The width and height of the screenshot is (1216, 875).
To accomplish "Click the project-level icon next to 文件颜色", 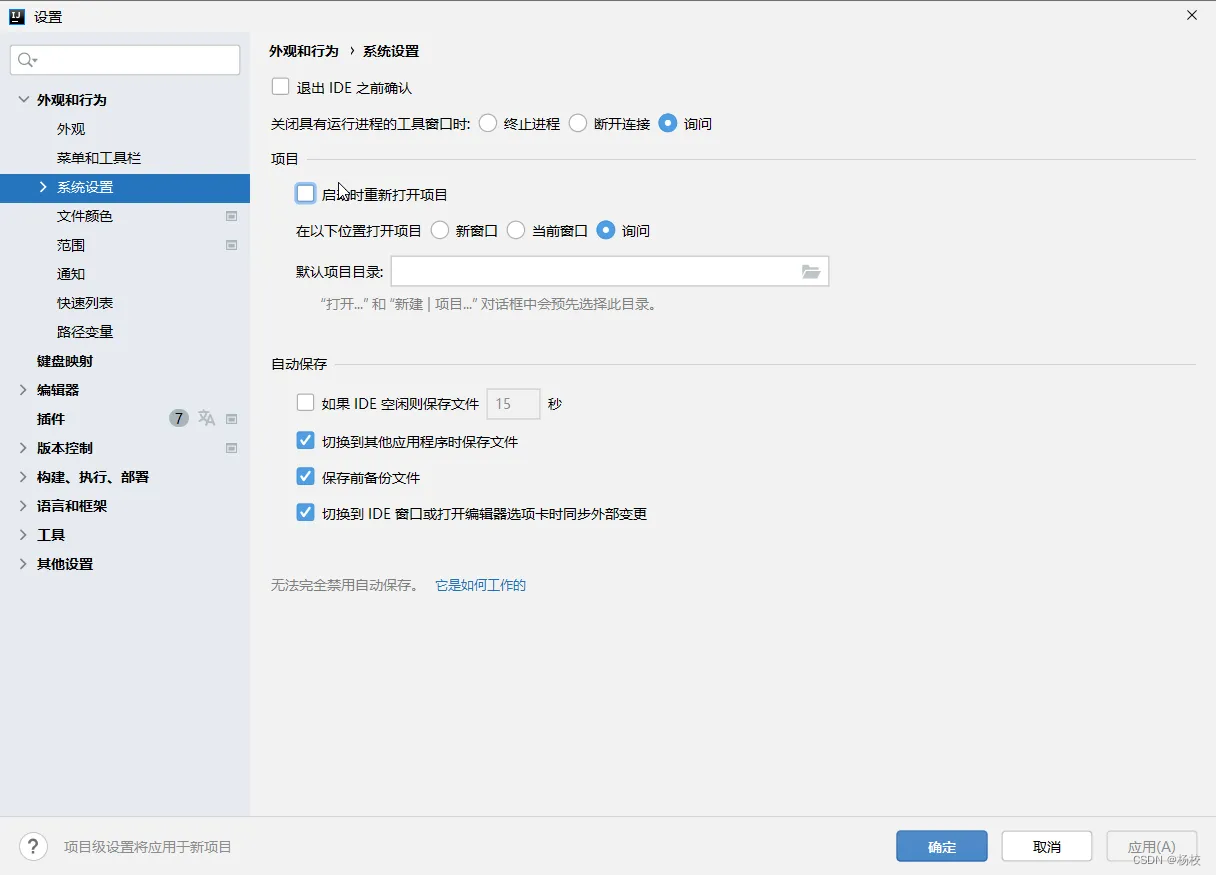I will click(231, 216).
